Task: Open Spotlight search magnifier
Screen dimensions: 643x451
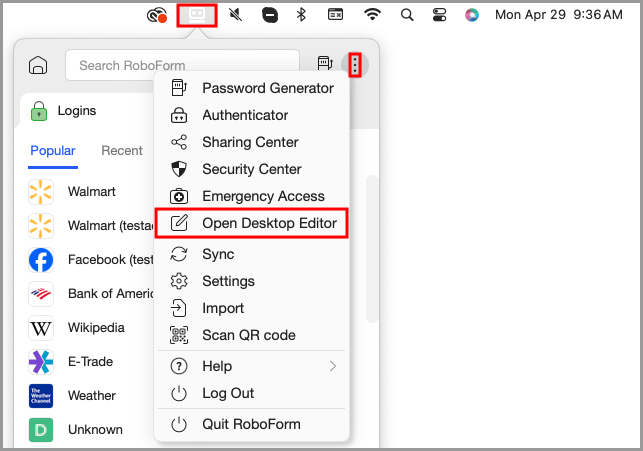Action: [407, 15]
